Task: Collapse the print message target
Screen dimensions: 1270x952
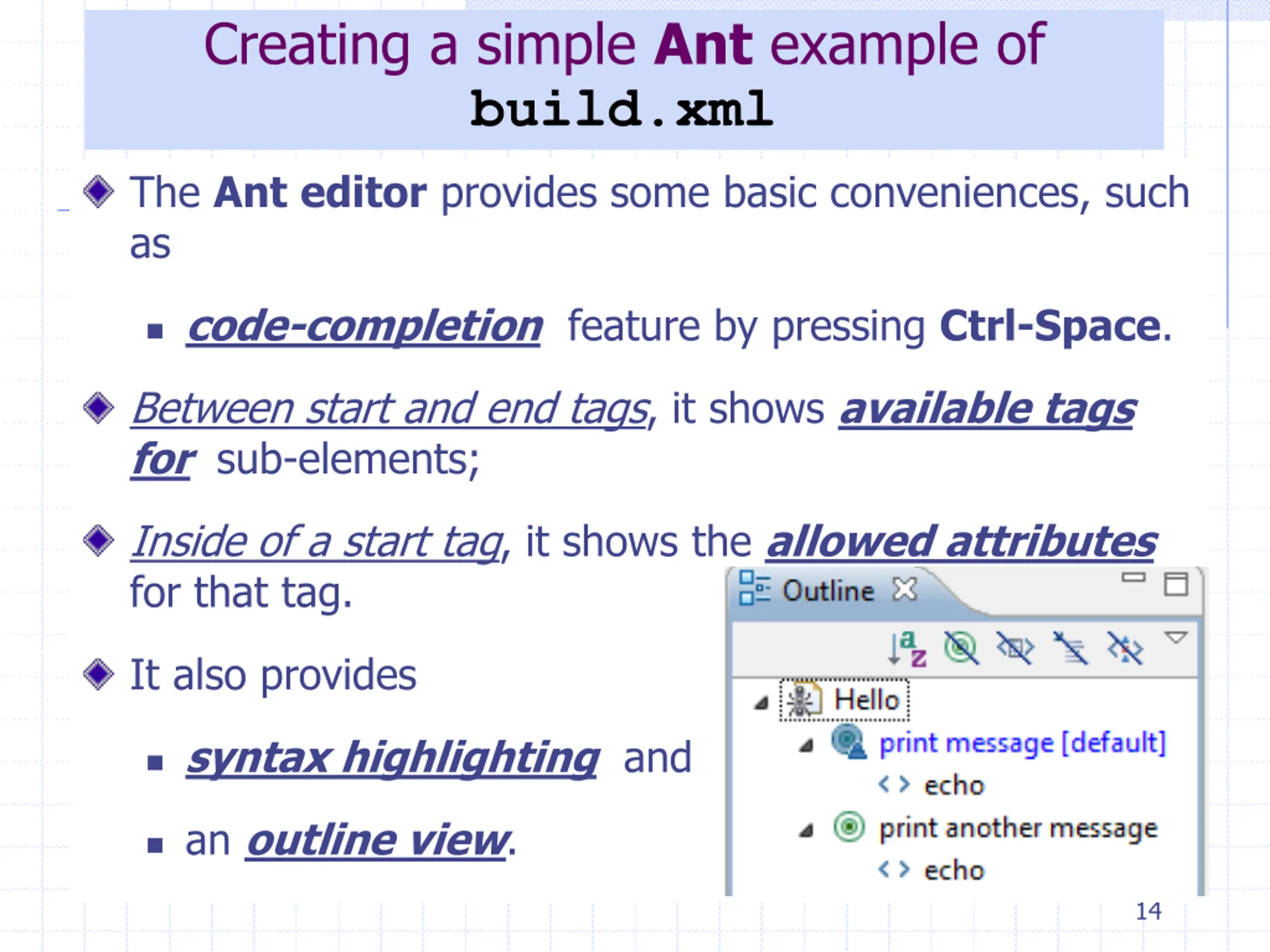Action: pos(807,745)
